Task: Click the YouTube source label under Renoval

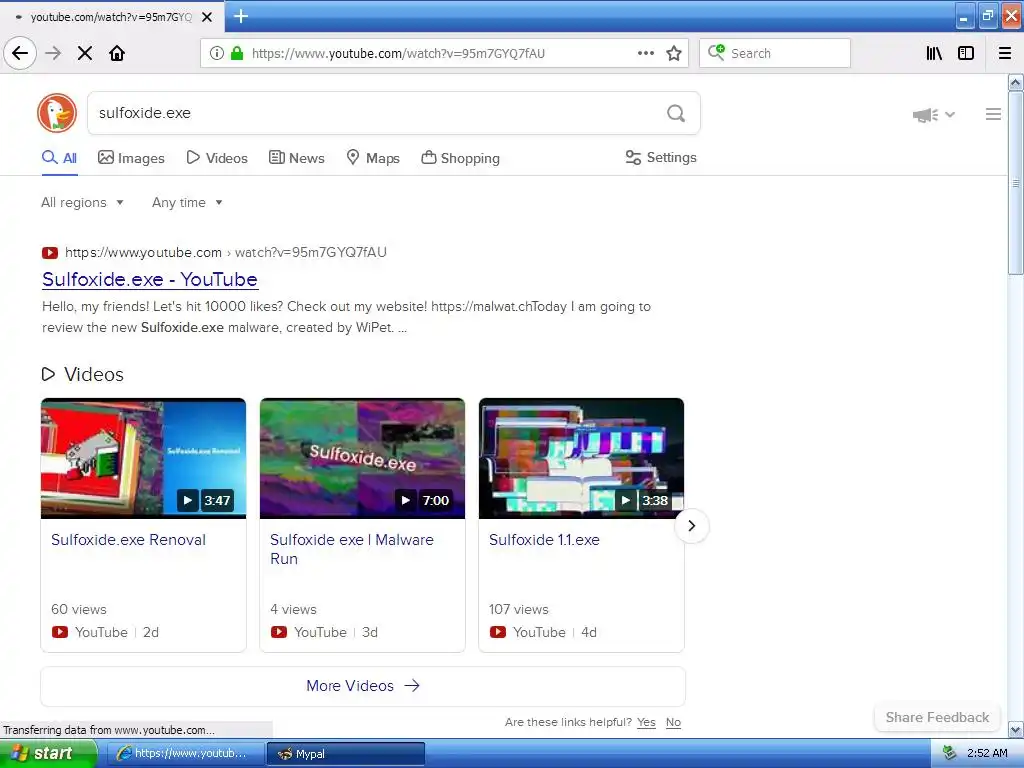Action: point(101,632)
